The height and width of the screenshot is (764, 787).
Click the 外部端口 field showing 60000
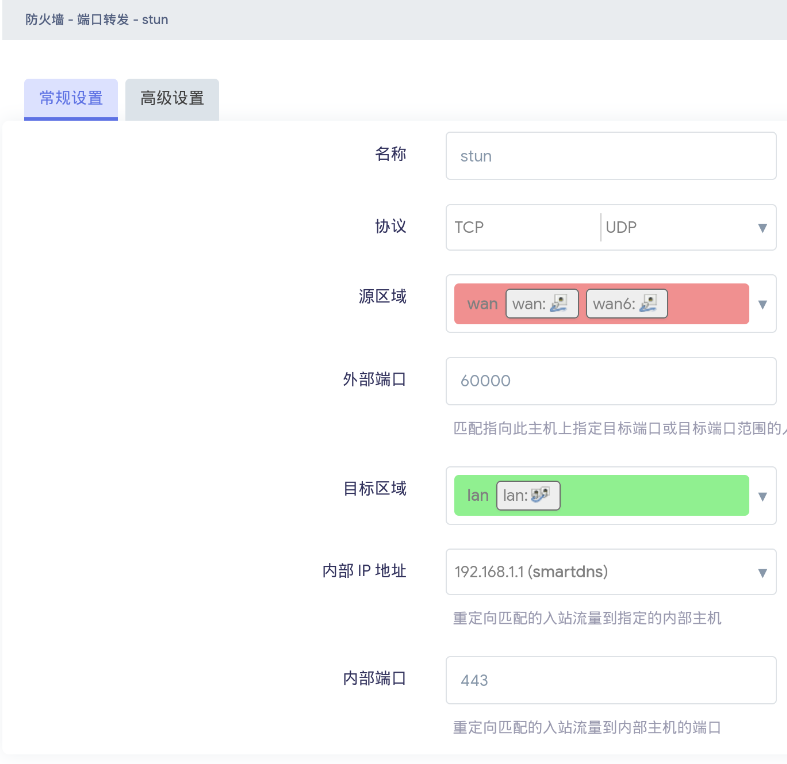tap(610, 381)
